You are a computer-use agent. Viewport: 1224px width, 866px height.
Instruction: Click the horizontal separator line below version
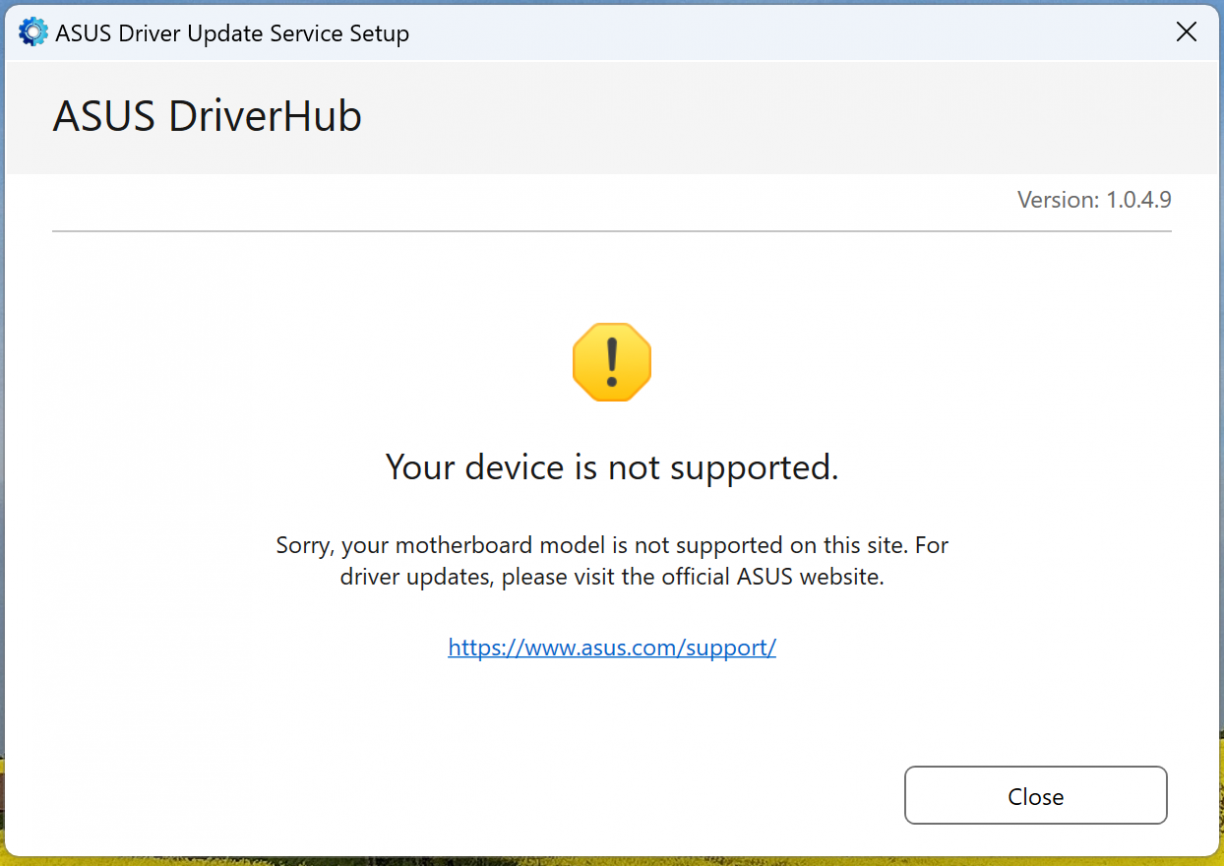coord(612,231)
